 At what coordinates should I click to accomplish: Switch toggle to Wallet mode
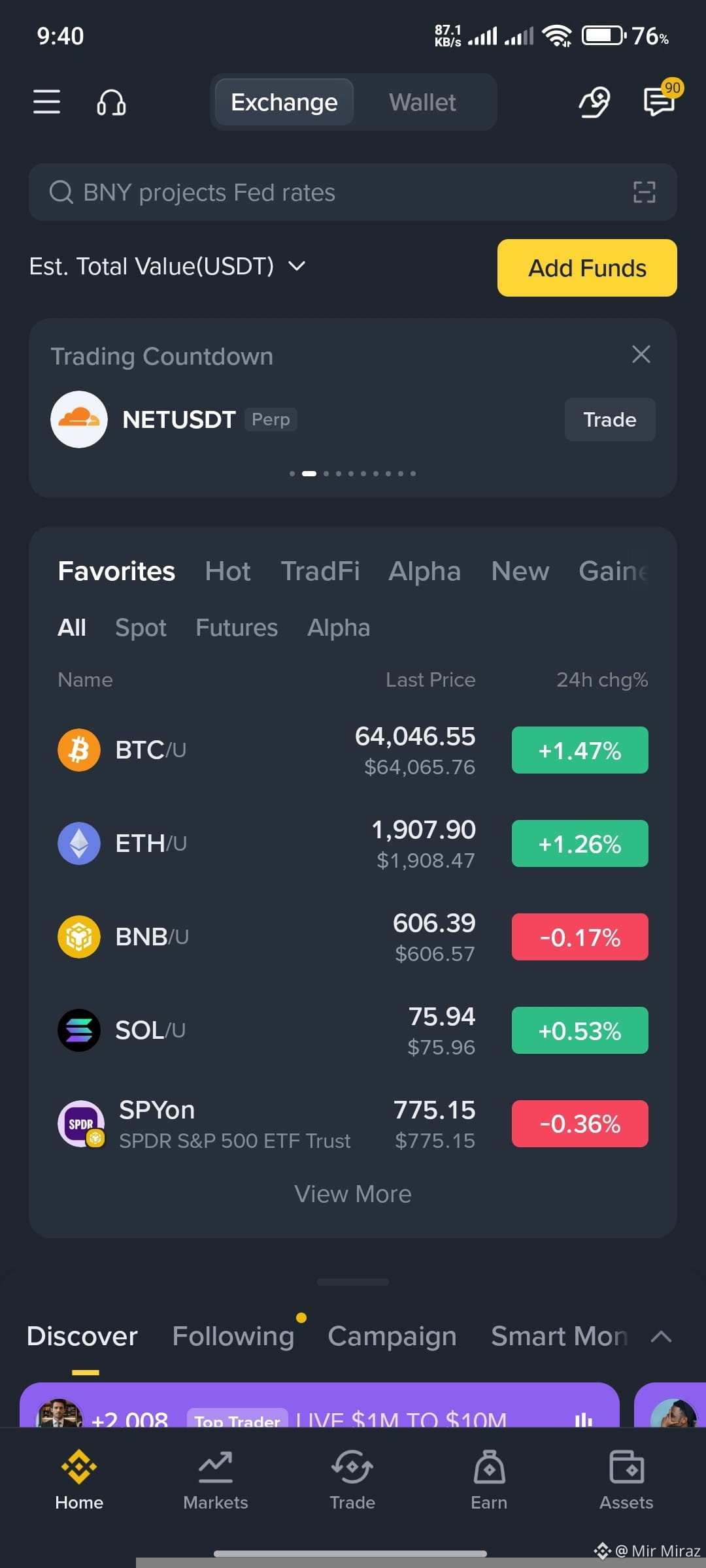[423, 103]
